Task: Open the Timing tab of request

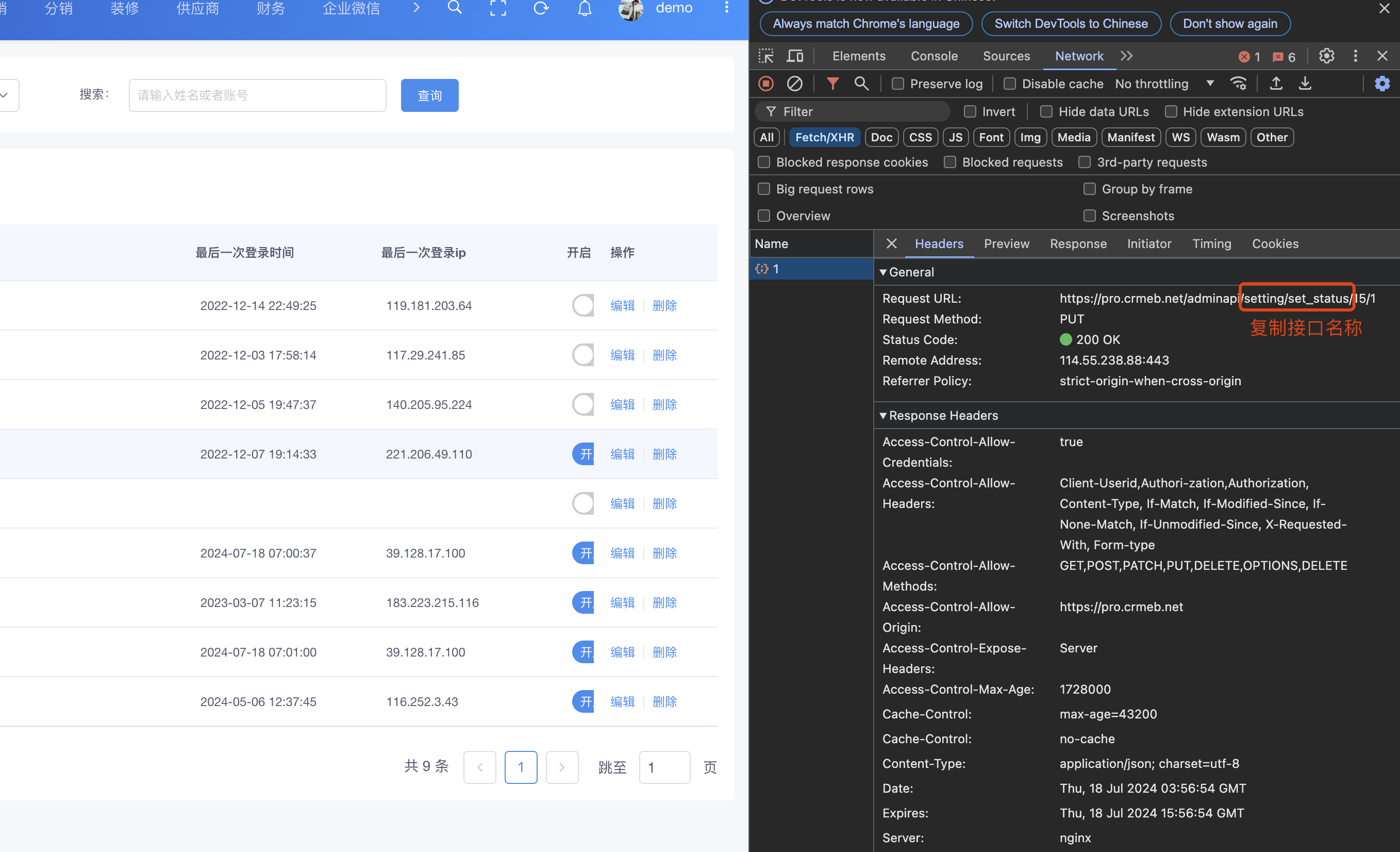Action: pos(1211,244)
